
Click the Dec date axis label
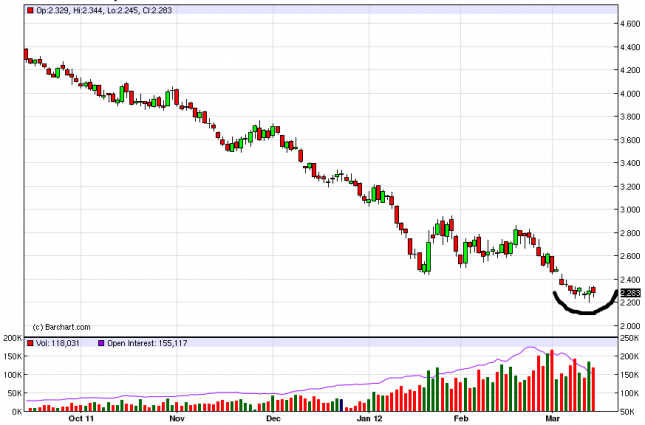tap(272, 418)
